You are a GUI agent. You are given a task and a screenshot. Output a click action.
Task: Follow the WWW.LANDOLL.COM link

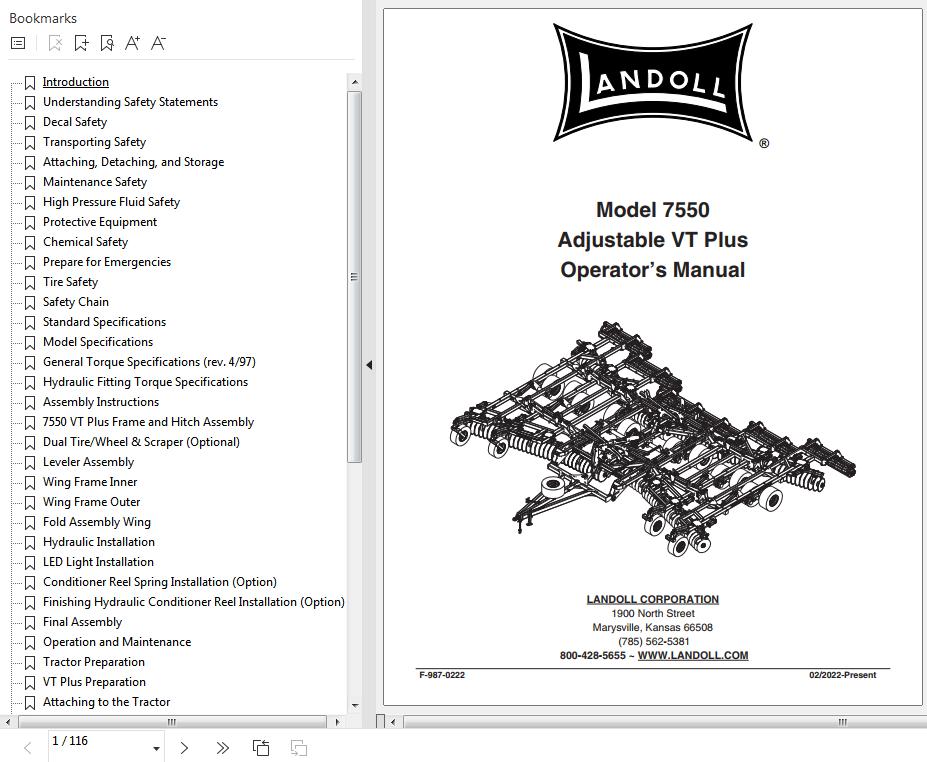click(x=693, y=656)
